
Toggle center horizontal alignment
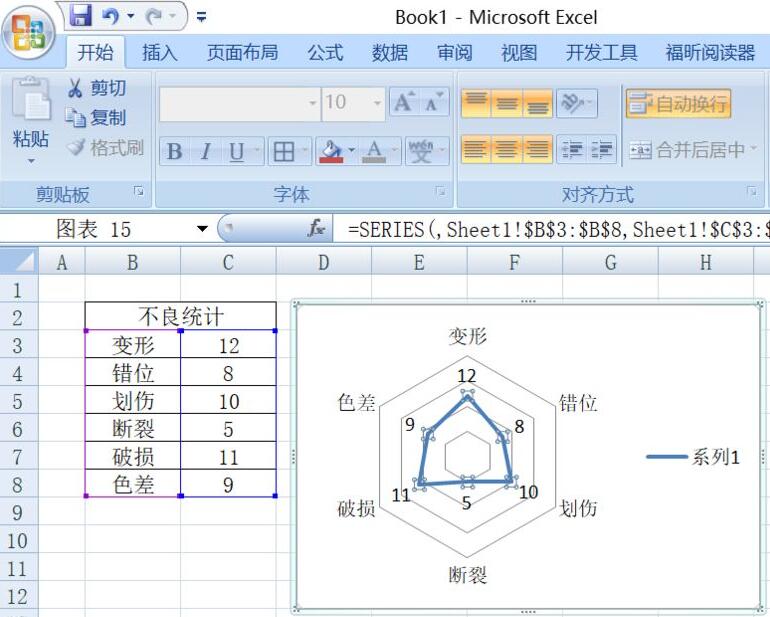(x=507, y=150)
